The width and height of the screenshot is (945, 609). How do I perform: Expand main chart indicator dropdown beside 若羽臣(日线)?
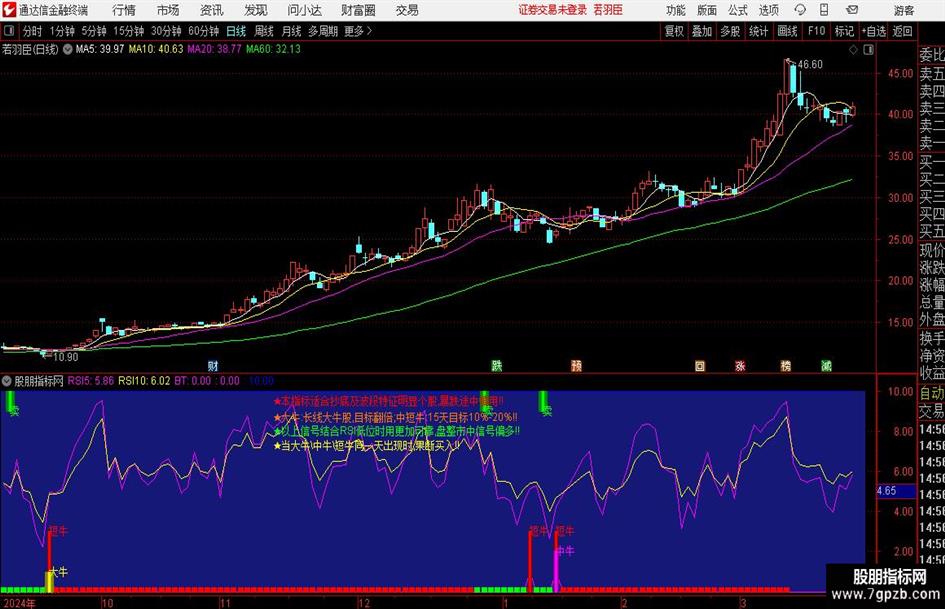click(68, 49)
